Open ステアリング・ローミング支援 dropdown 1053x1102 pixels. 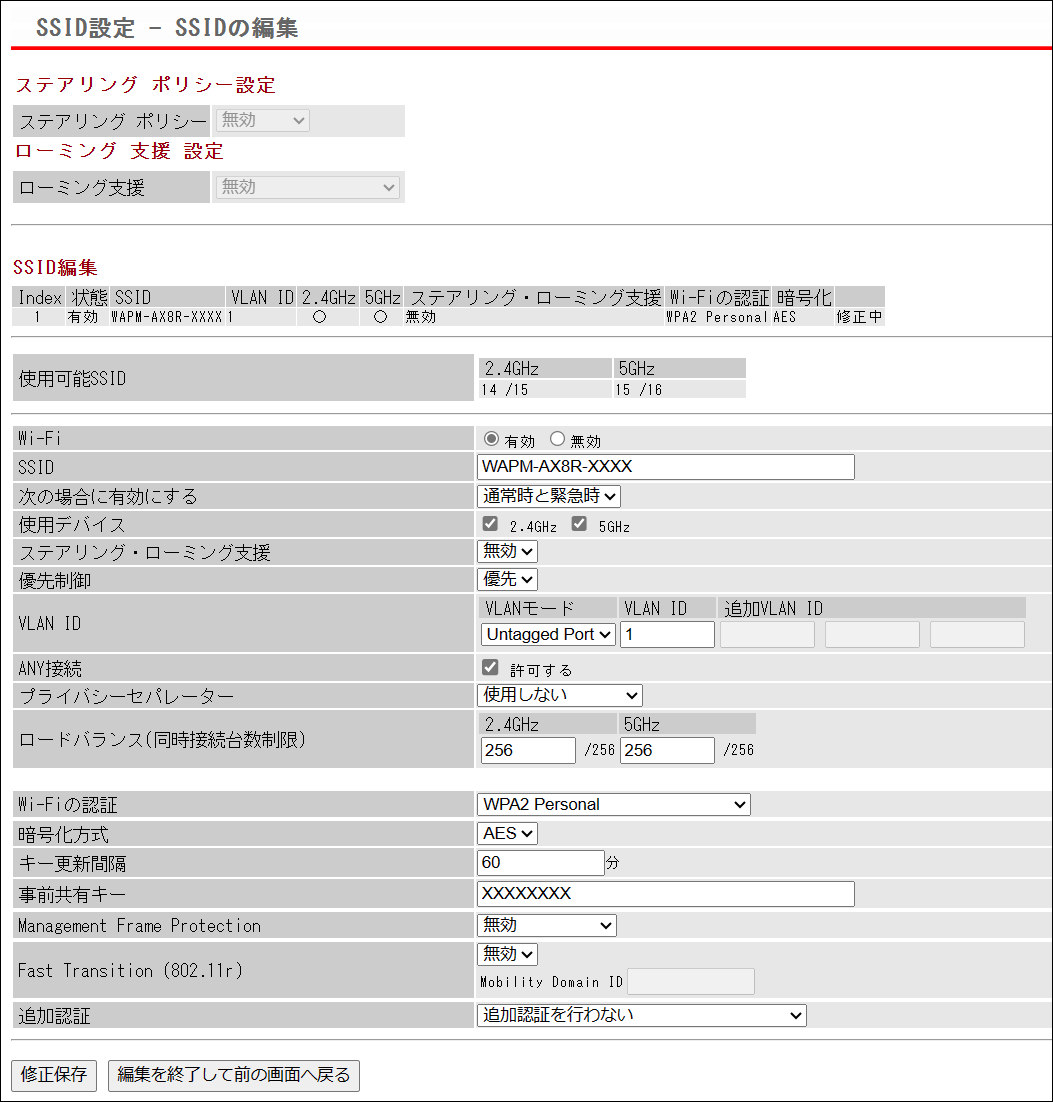tap(507, 551)
